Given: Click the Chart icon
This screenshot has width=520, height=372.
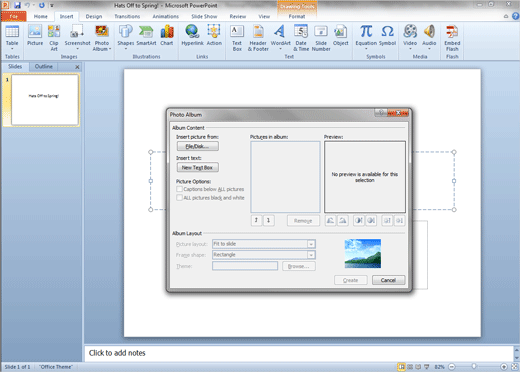Looking at the screenshot, I should coord(167,32).
